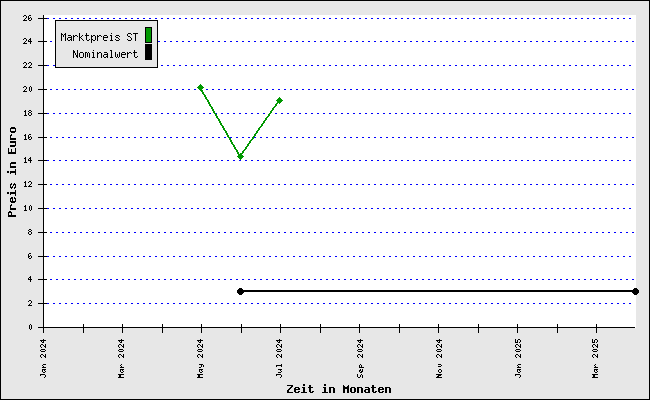Click the right black Nominalwert end point
Screen dimensions: 650x400
(635, 291)
